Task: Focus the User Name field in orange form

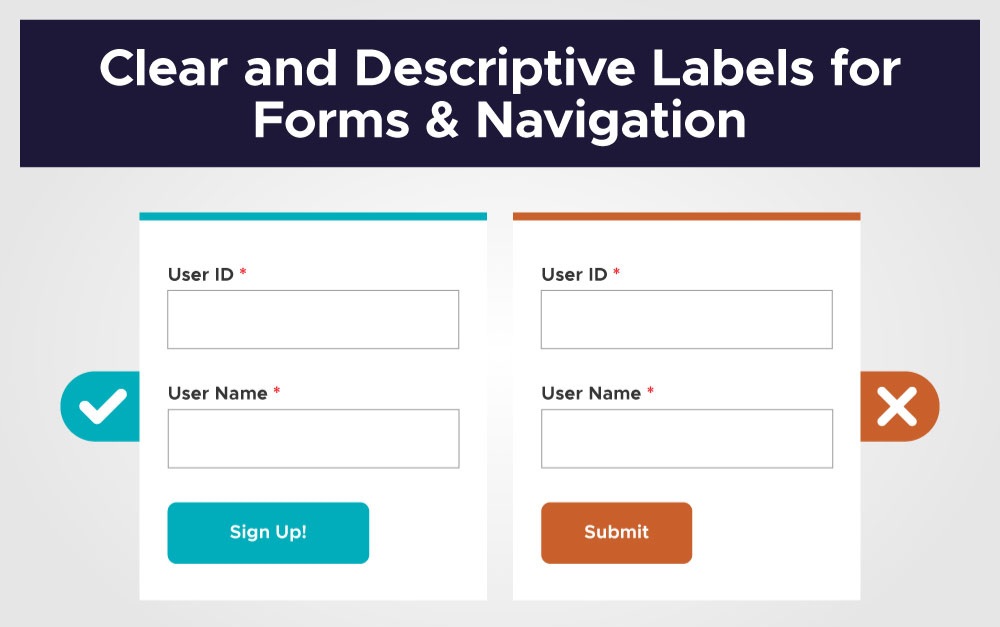Action: (x=687, y=439)
